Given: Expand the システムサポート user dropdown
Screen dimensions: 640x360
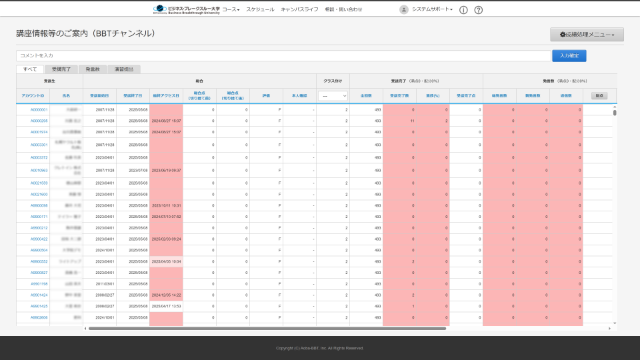Looking at the screenshot, I should click(432, 9).
